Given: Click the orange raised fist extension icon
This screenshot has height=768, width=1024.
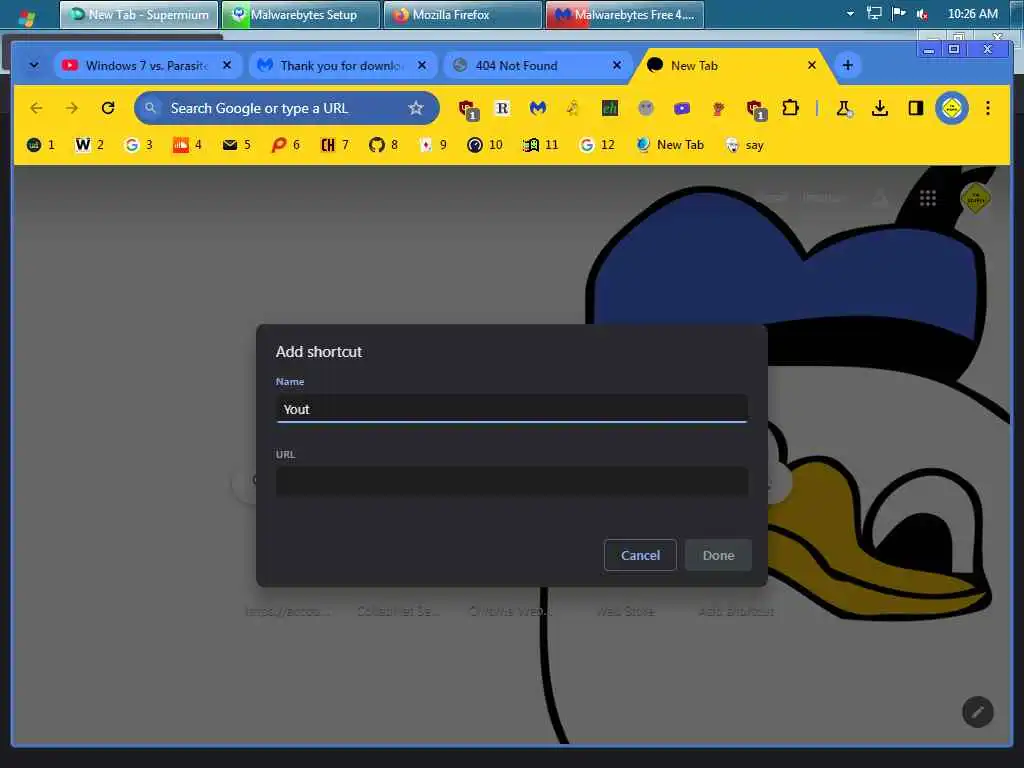Looking at the screenshot, I should [718, 108].
